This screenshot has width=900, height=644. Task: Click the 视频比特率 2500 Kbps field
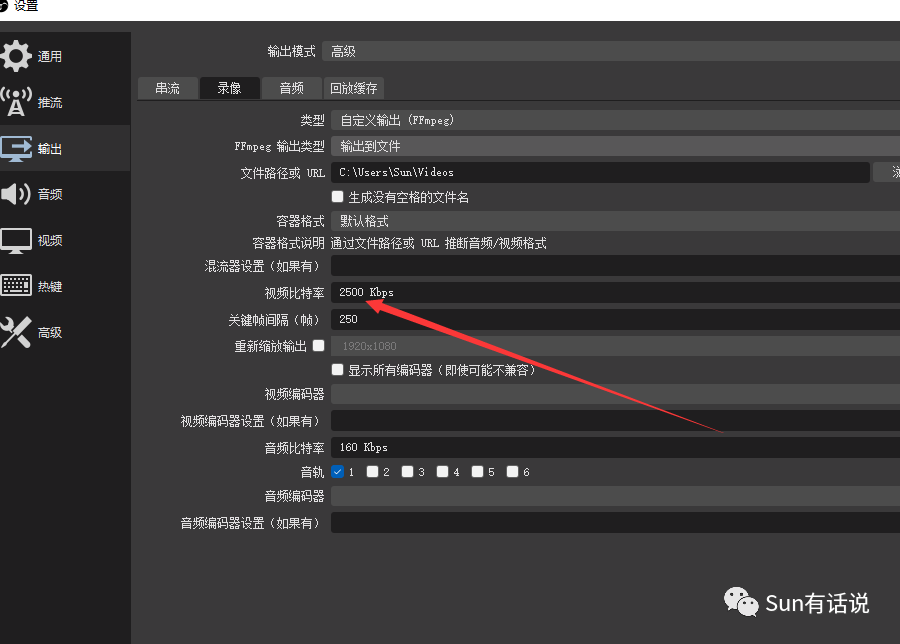coord(615,292)
